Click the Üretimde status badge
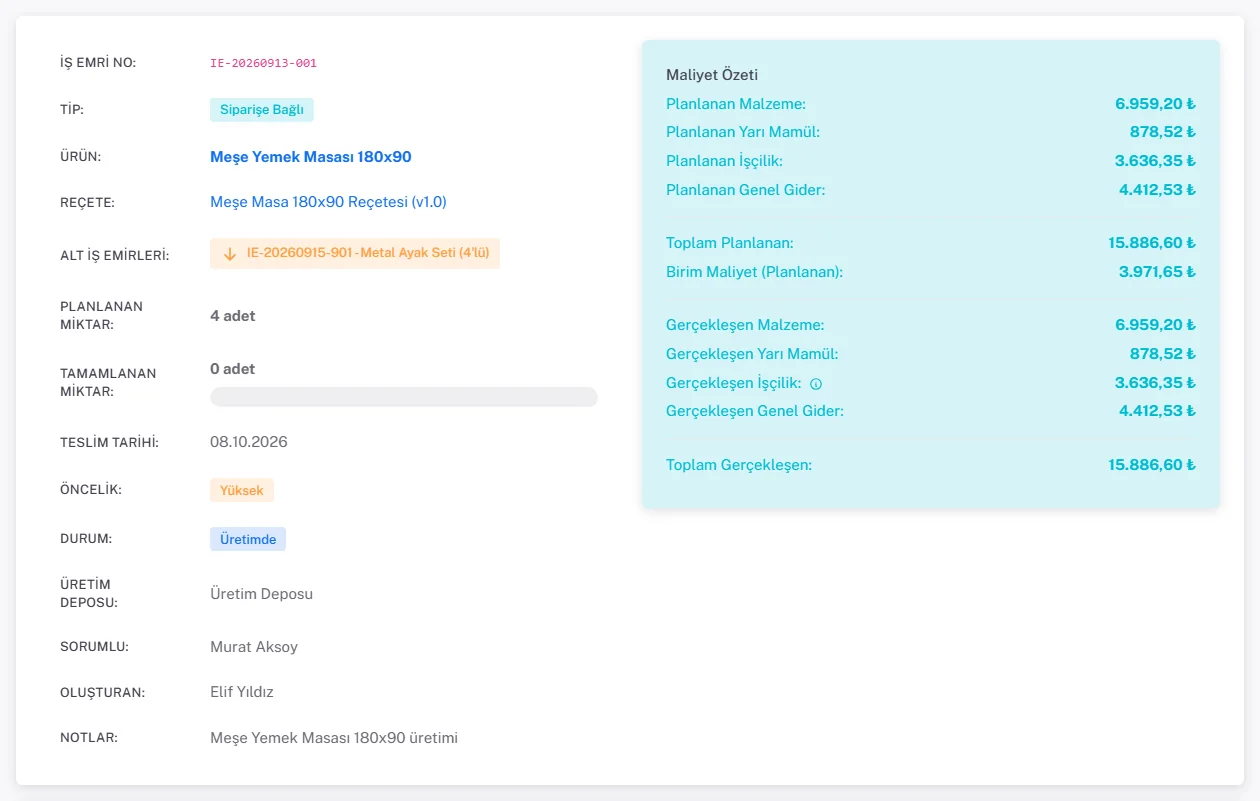This screenshot has width=1260, height=801. click(x=248, y=539)
